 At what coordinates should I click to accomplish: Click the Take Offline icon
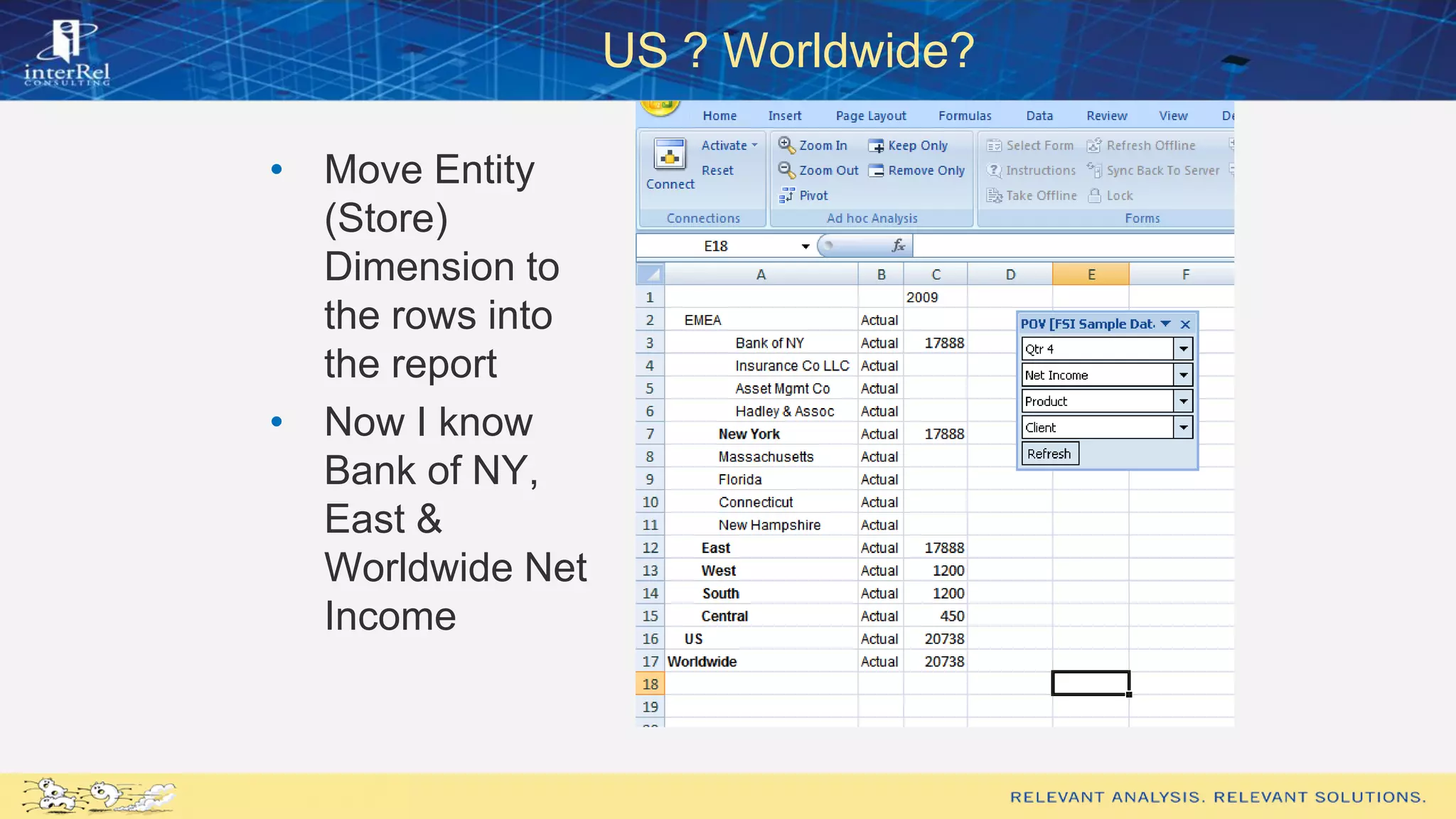pos(994,196)
